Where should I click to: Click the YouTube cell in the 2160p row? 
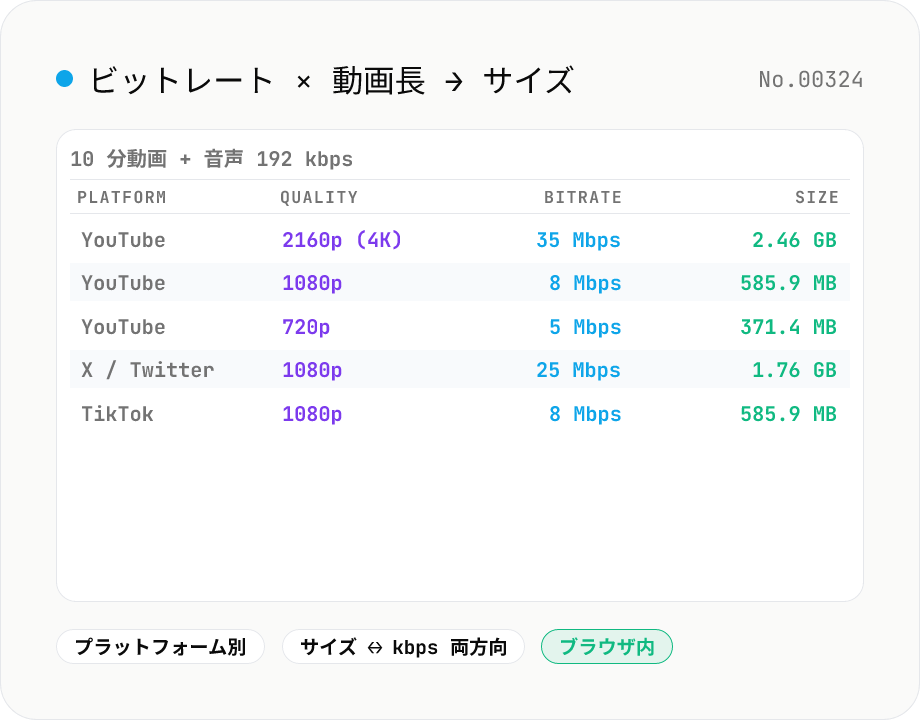(x=123, y=240)
